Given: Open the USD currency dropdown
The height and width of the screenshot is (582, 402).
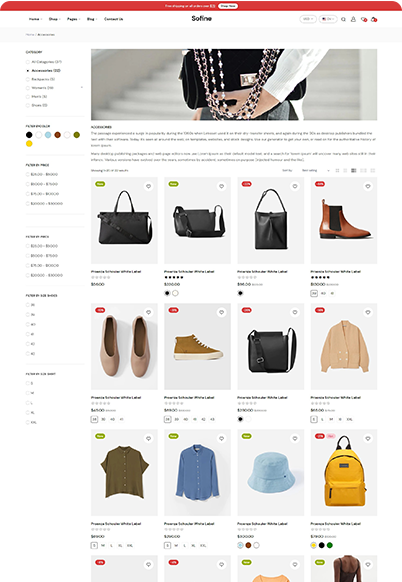Looking at the screenshot, I should (308, 19).
